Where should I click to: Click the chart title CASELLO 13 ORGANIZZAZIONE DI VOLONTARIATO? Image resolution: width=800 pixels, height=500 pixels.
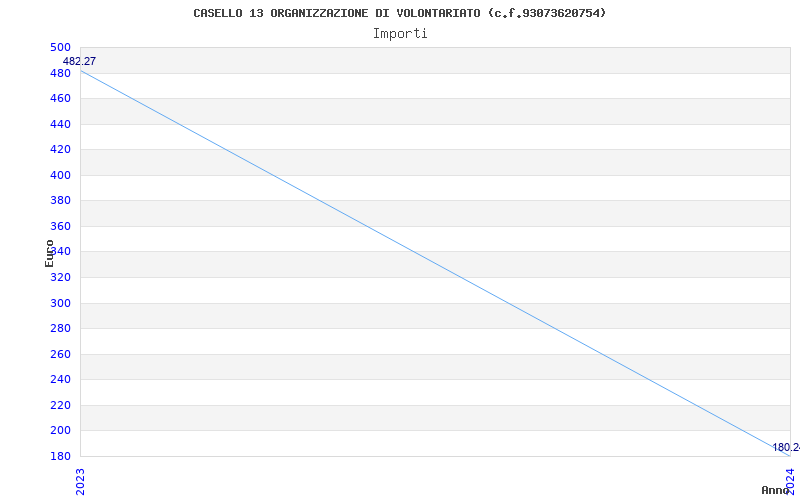click(399, 13)
